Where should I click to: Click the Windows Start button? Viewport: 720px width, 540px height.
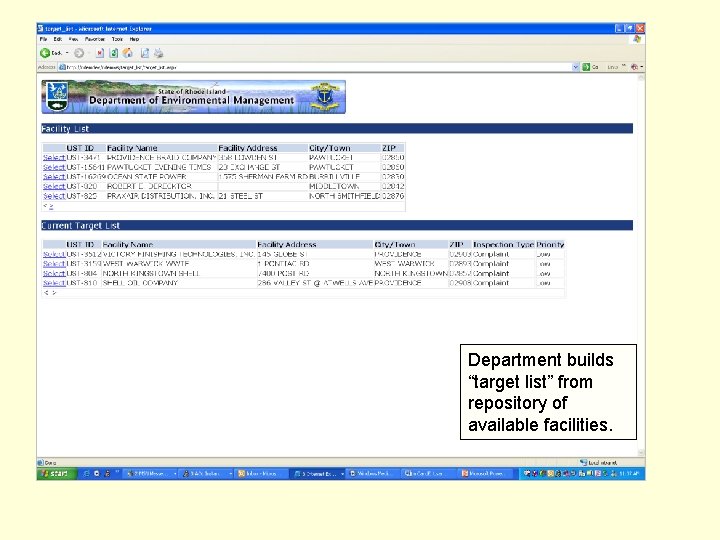56,473
